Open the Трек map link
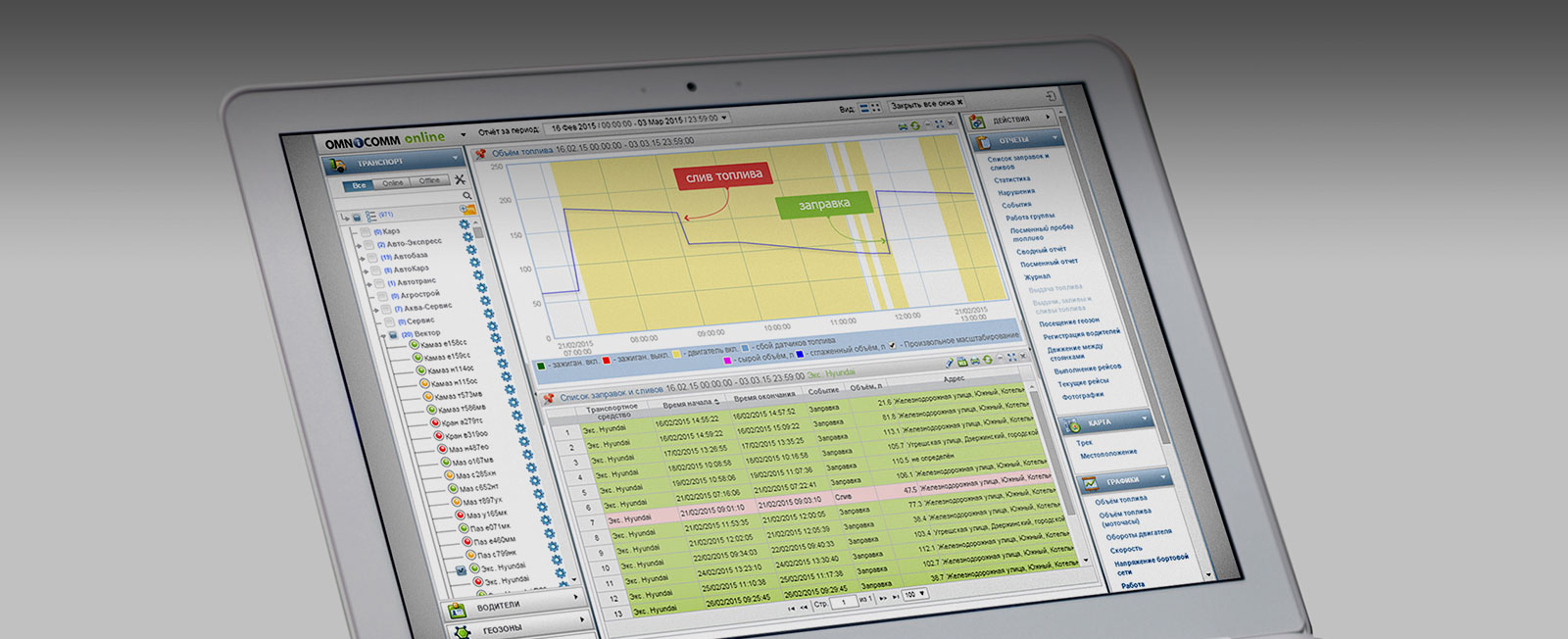Viewport: 1568px width, 639px height. (1084, 443)
